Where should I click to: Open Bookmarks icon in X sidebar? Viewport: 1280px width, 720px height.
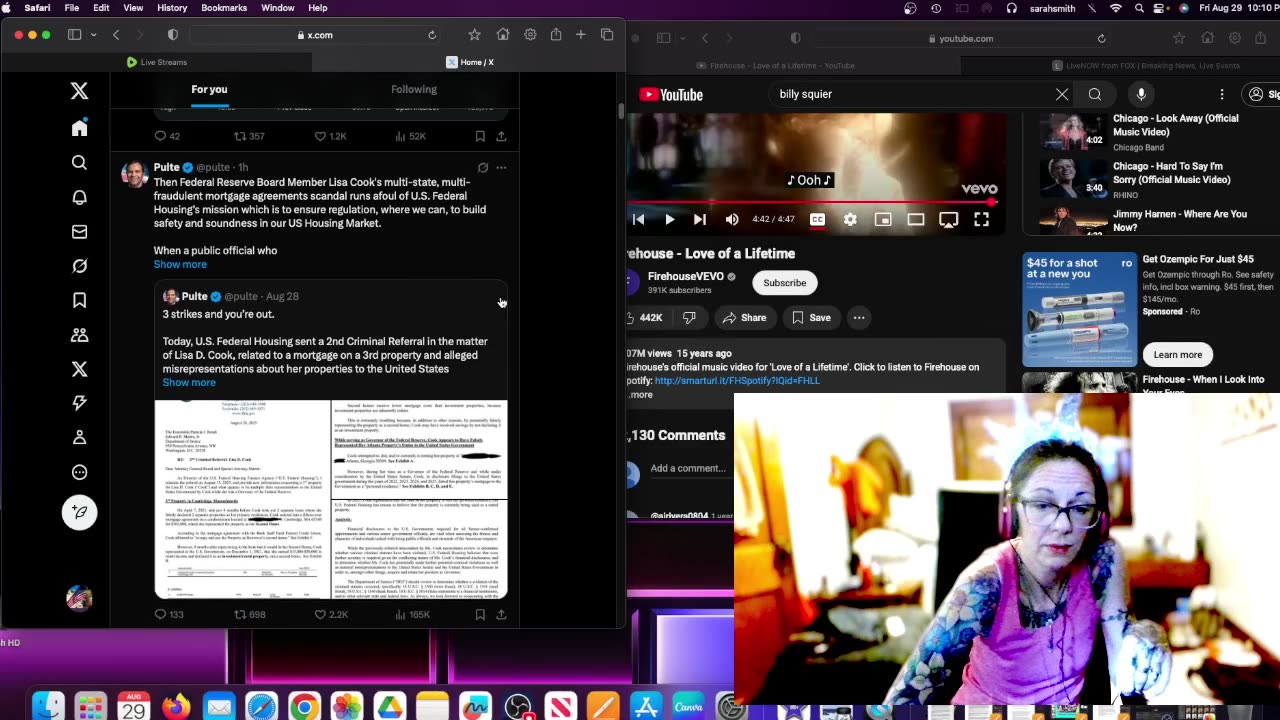click(79, 300)
